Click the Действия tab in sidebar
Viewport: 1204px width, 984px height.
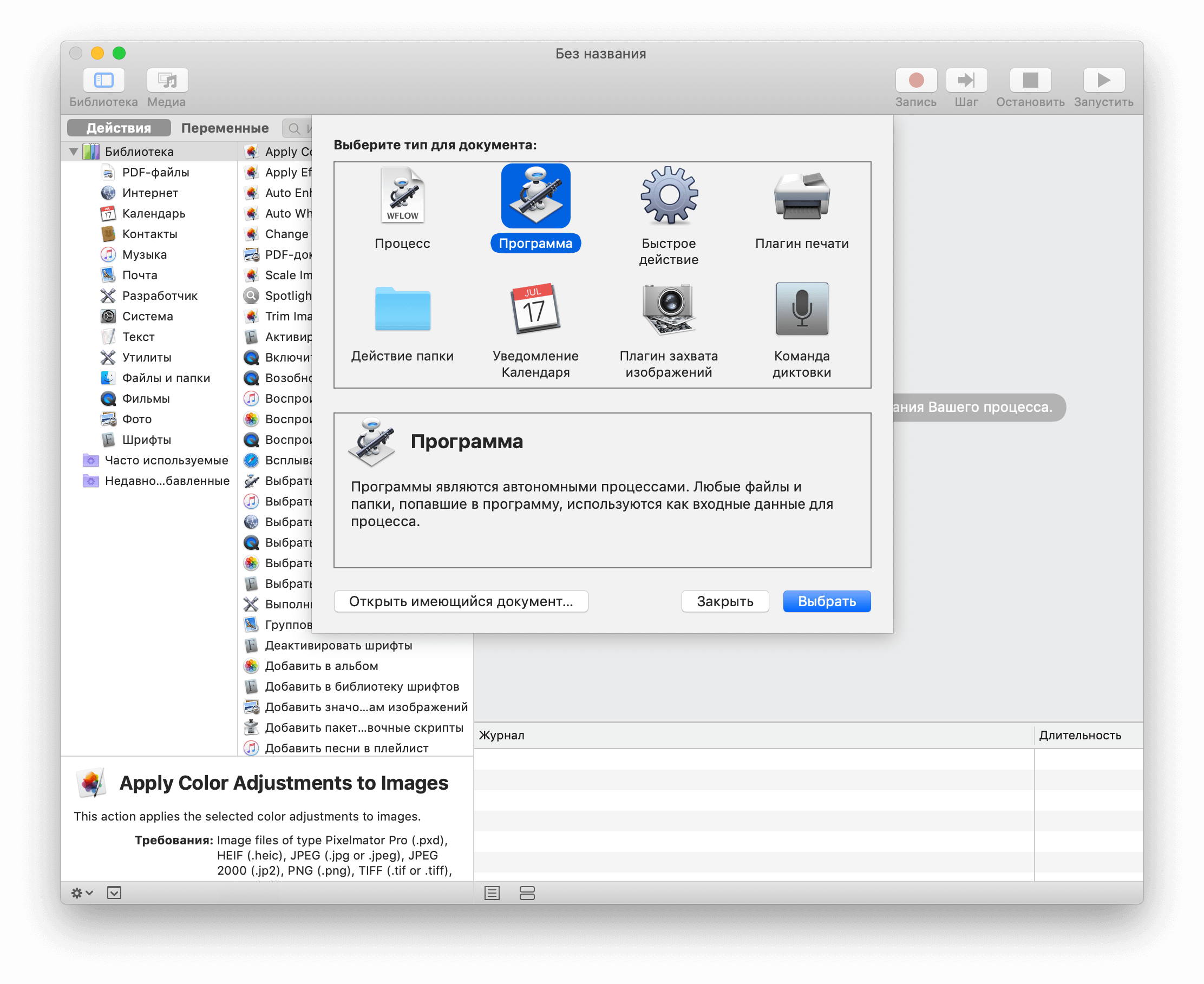[x=120, y=127]
